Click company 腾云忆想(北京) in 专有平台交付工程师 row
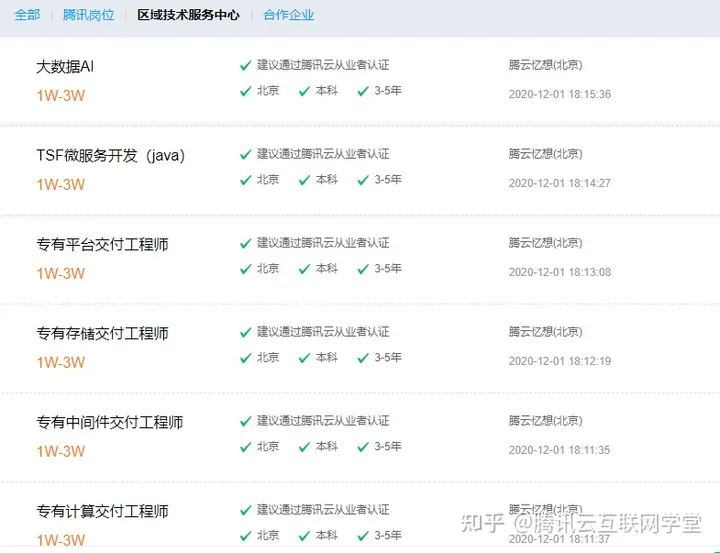The width and height of the screenshot is (720, 553). coord(546,243)
